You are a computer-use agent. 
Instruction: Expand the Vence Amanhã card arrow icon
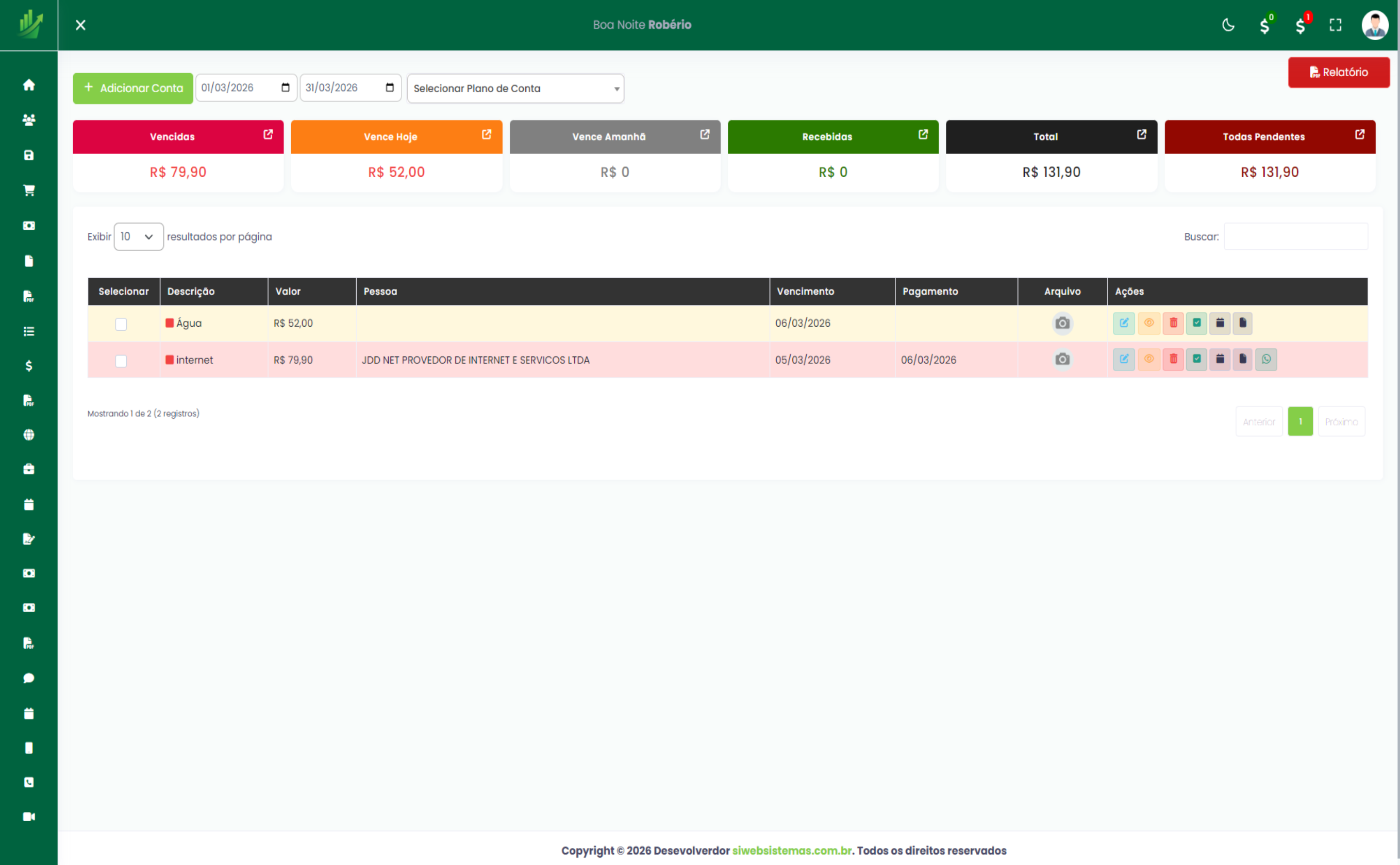705,134
